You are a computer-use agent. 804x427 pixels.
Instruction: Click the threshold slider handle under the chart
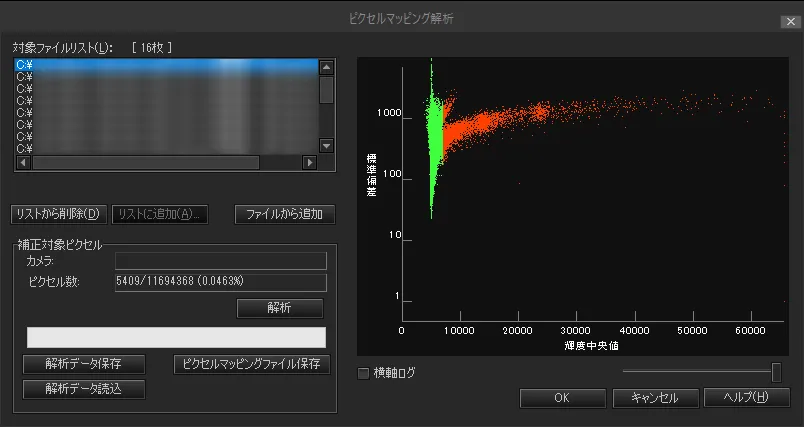tap(776, 372)
